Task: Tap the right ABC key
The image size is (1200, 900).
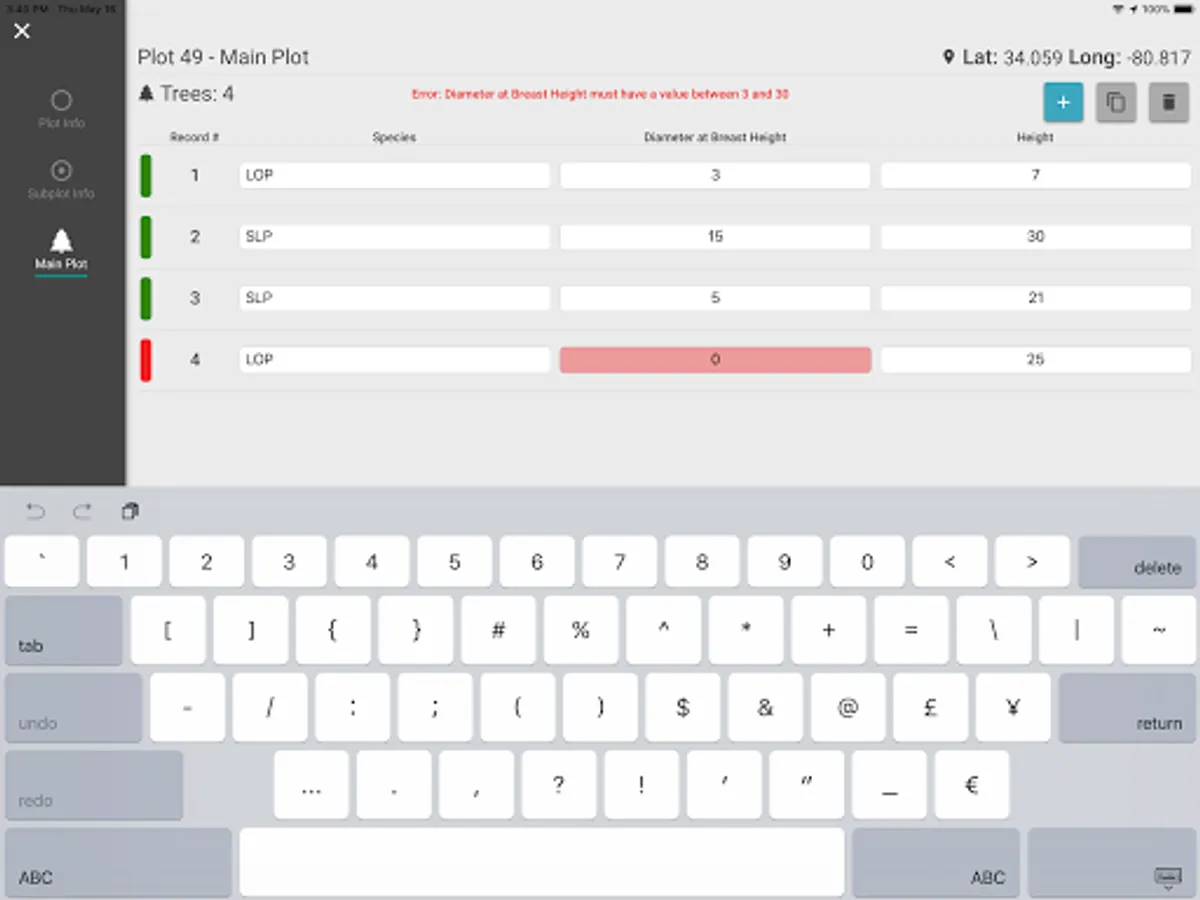Action: click(x=936, y=862)
